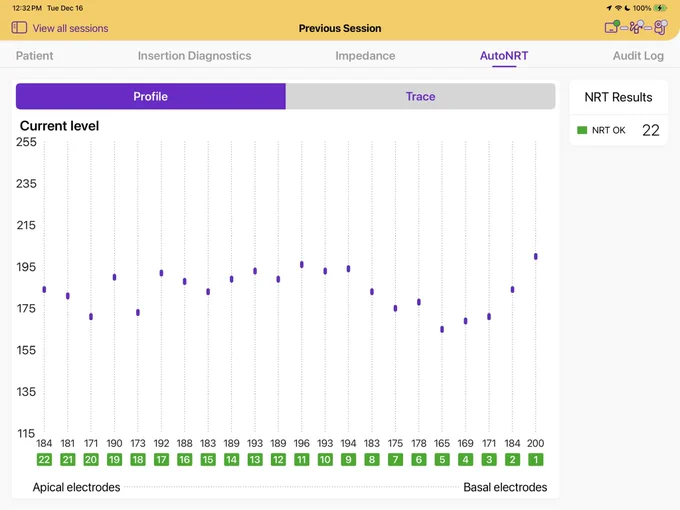This screenshot has height=510, width=680.
Task: Go to the Impedance tab
Action: [365, 56]
